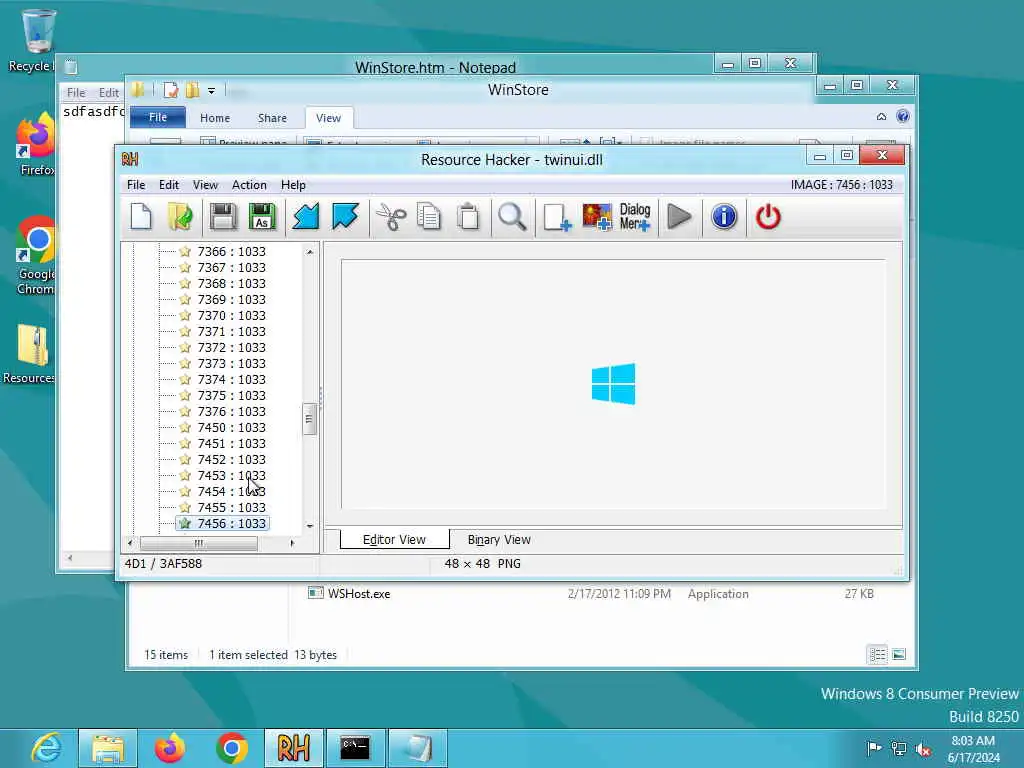Click the Save As green floppy icon
The height and width of the screenshot is (768, 1024).
262,217
